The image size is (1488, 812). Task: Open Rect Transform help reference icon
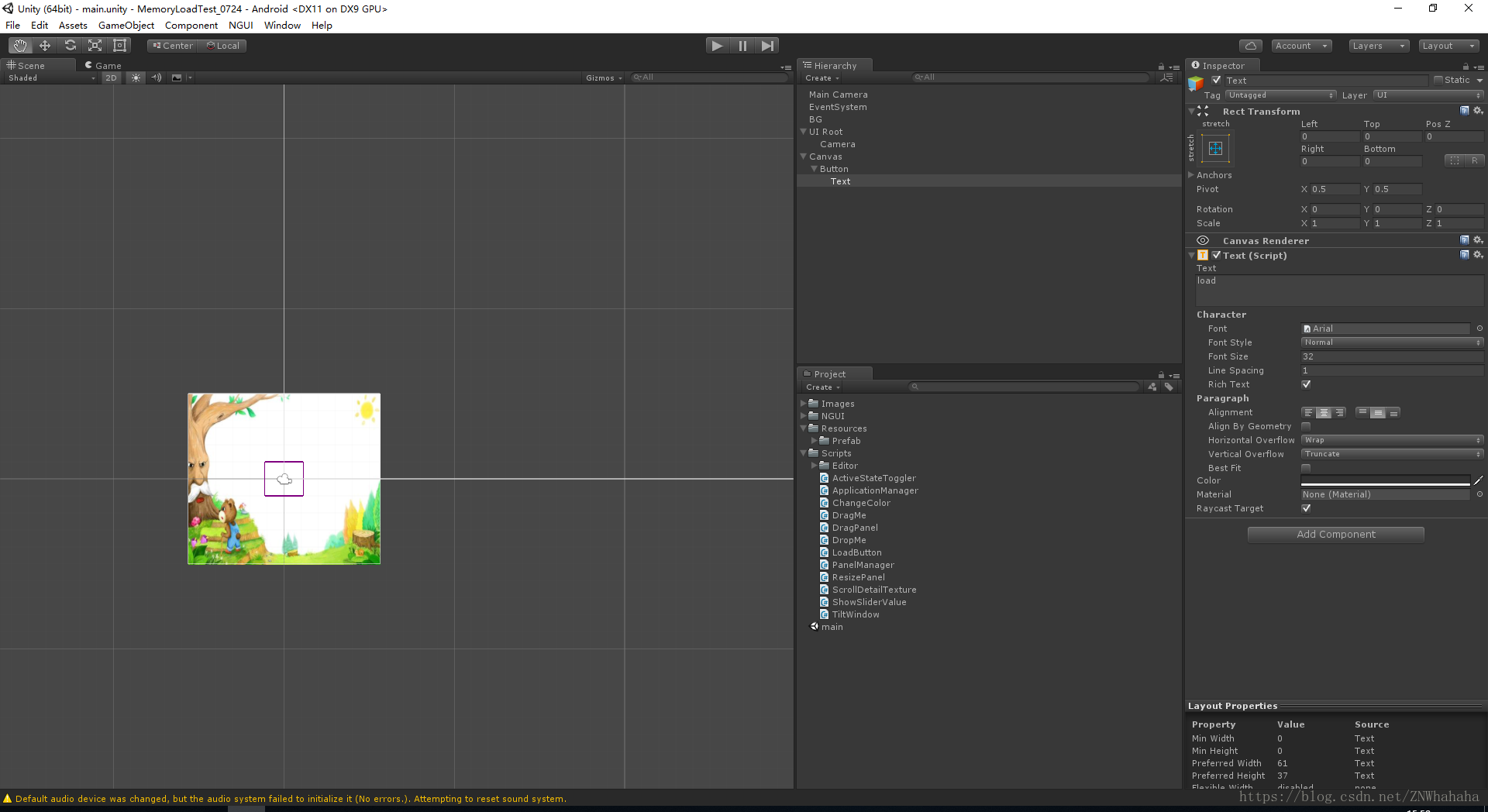(x=1465, y=111)
